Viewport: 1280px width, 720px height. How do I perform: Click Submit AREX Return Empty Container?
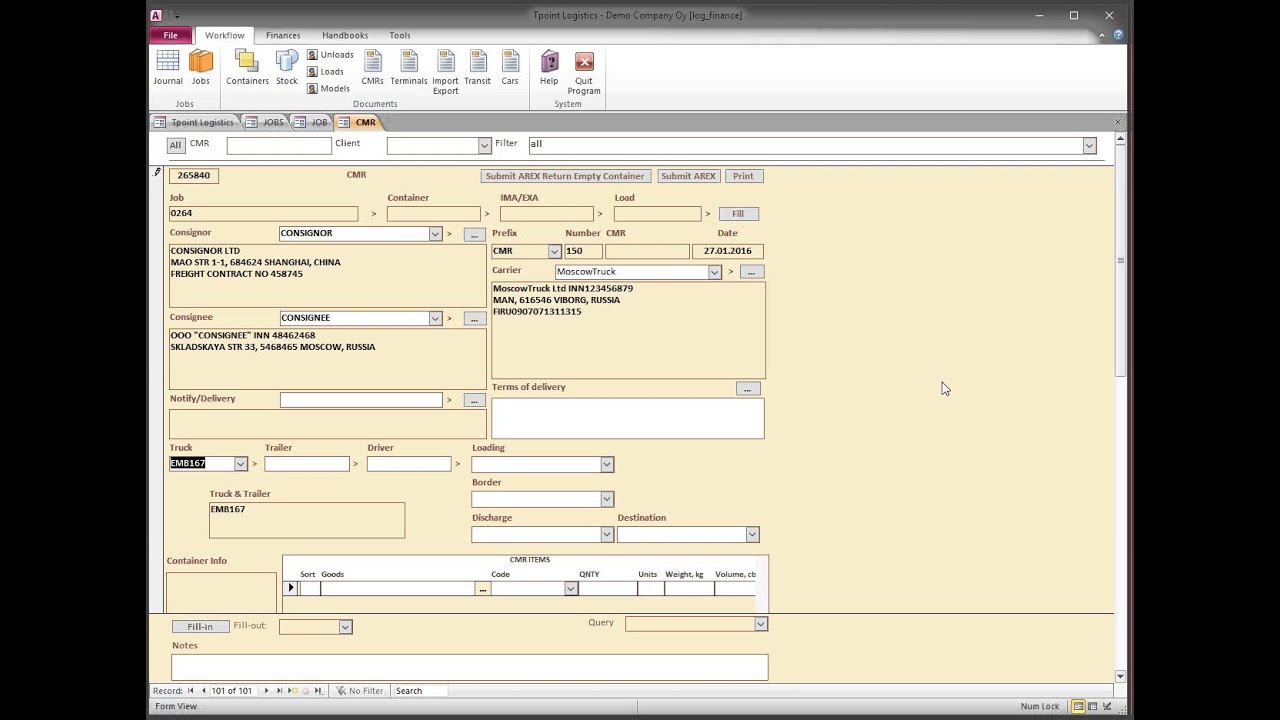(565, 176)
